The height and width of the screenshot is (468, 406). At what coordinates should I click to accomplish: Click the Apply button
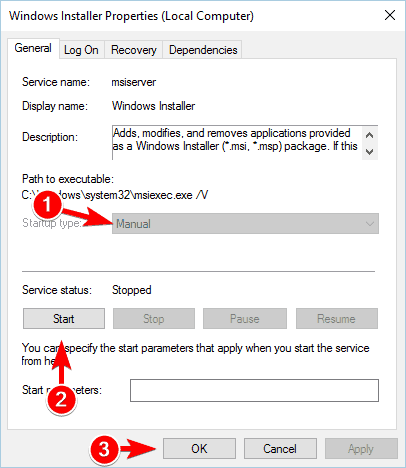point(361,449)
